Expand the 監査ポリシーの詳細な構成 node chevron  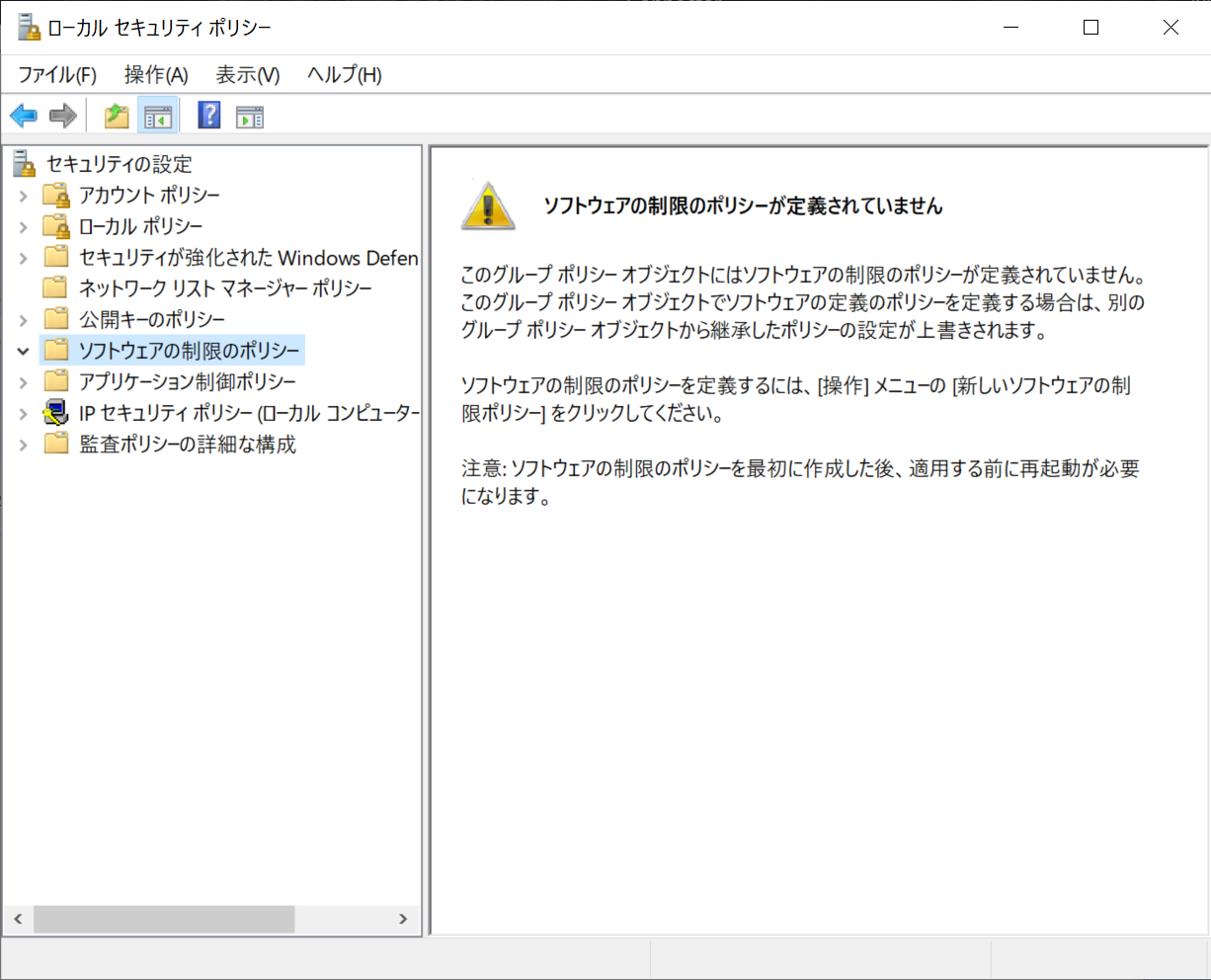(24, 445)
